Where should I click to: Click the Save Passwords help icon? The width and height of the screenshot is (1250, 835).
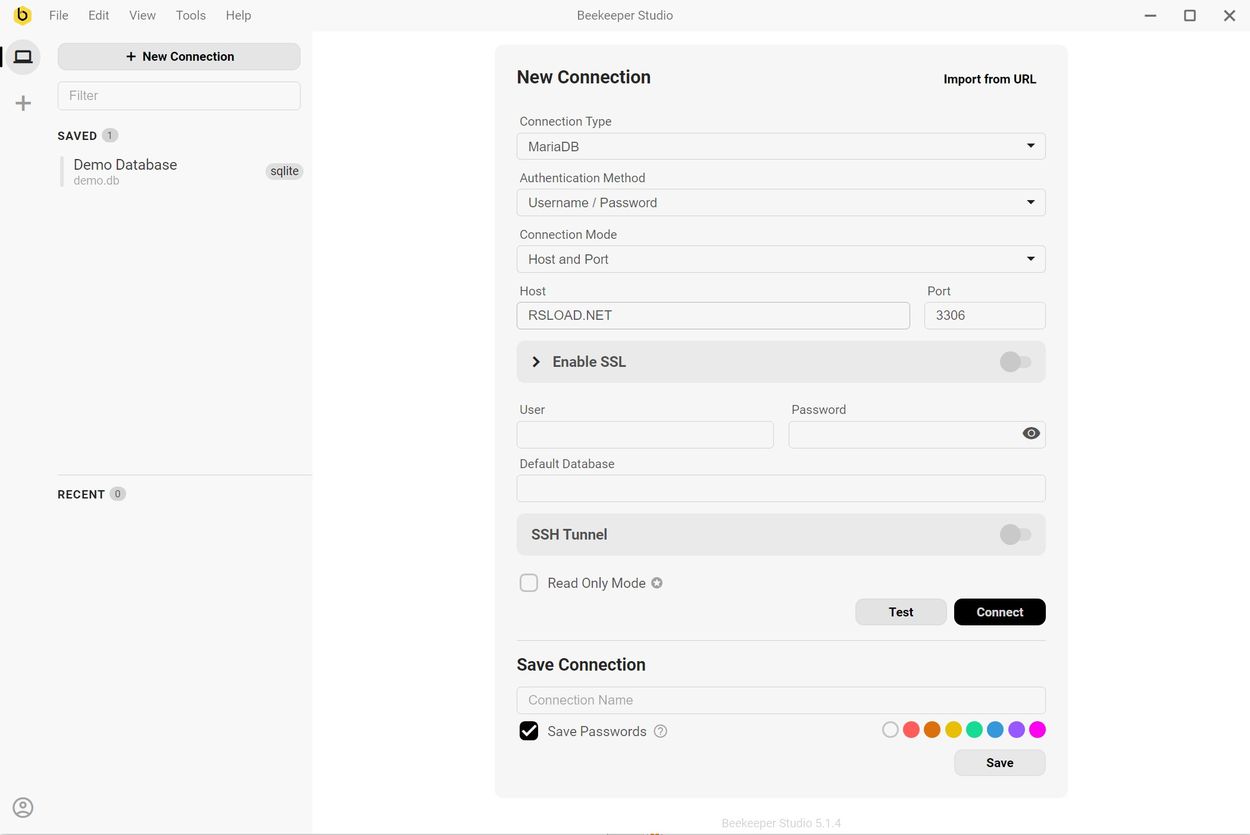660,731
